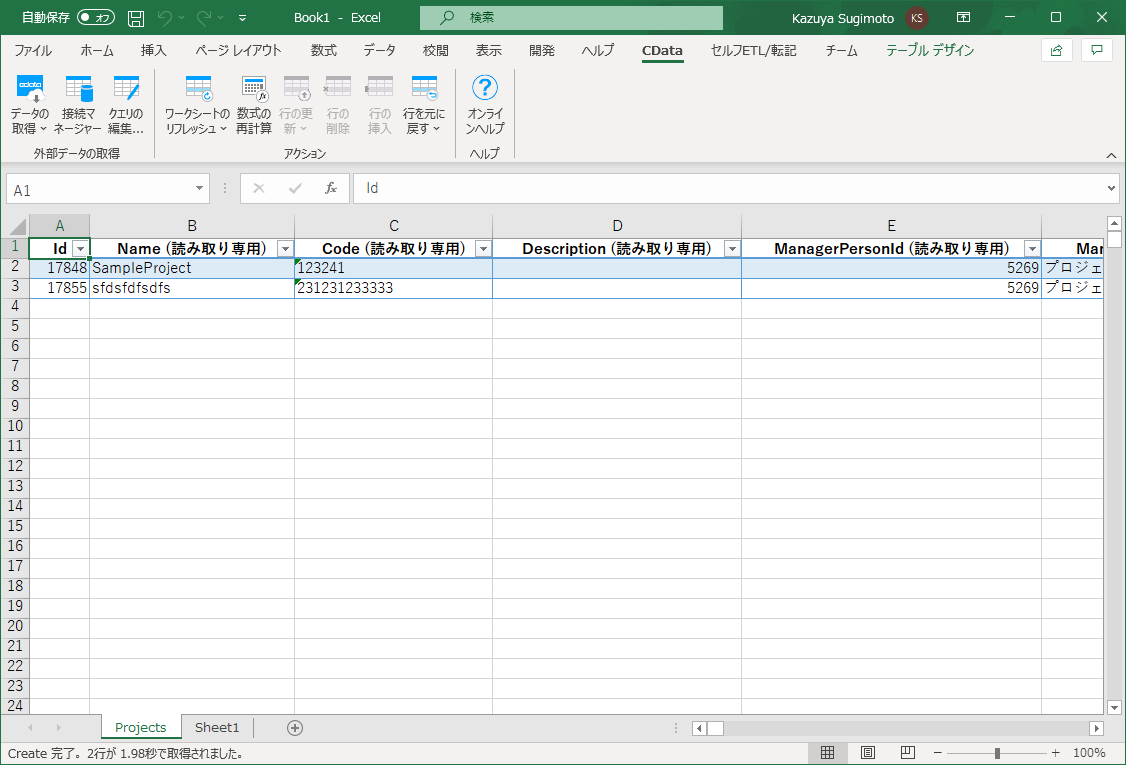This screenshot has height=765, width=1126.
Task: Select the cell containing SampleProject
Action: click(192, 268)
